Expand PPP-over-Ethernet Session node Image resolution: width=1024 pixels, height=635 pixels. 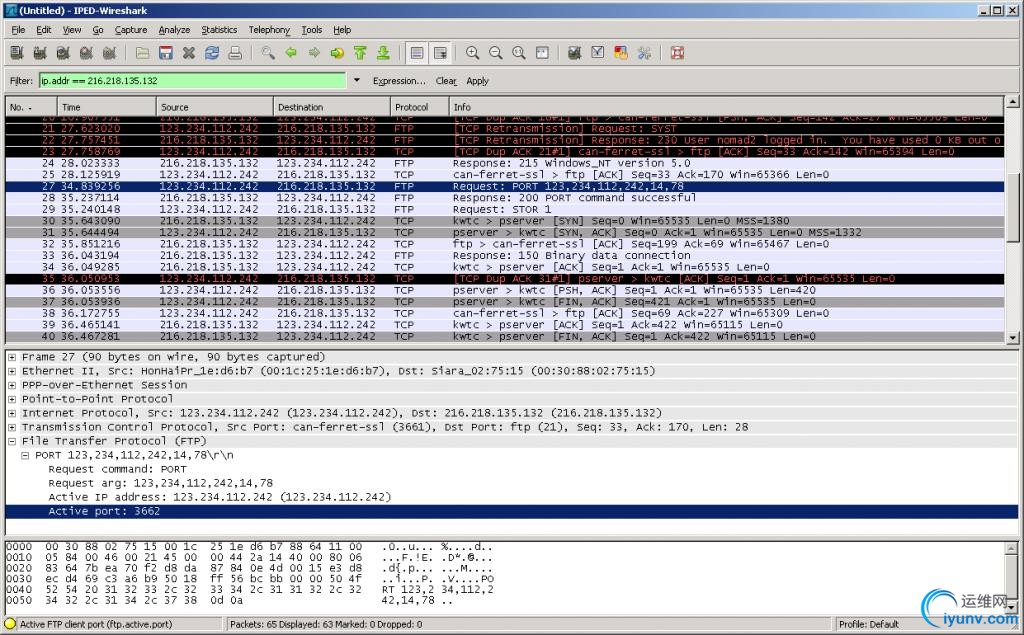tap(12, 385)
